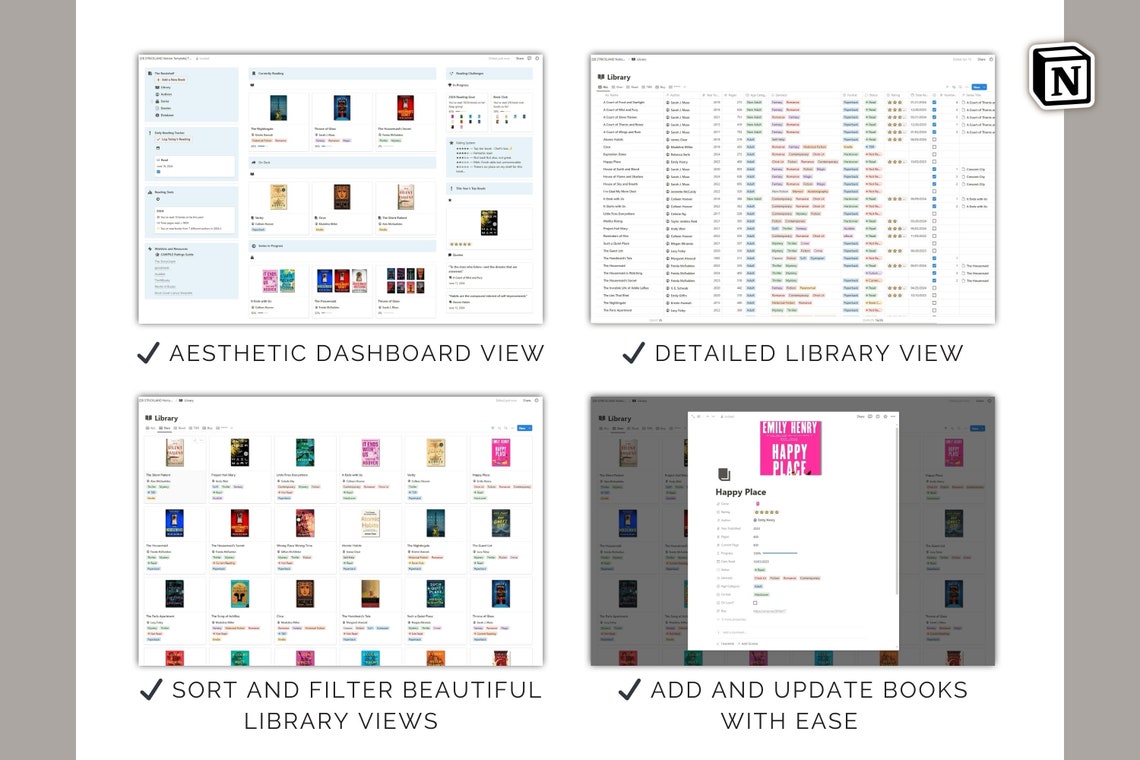
Task: Switch to the TBR view tab in Library
Action: point(646,86)
